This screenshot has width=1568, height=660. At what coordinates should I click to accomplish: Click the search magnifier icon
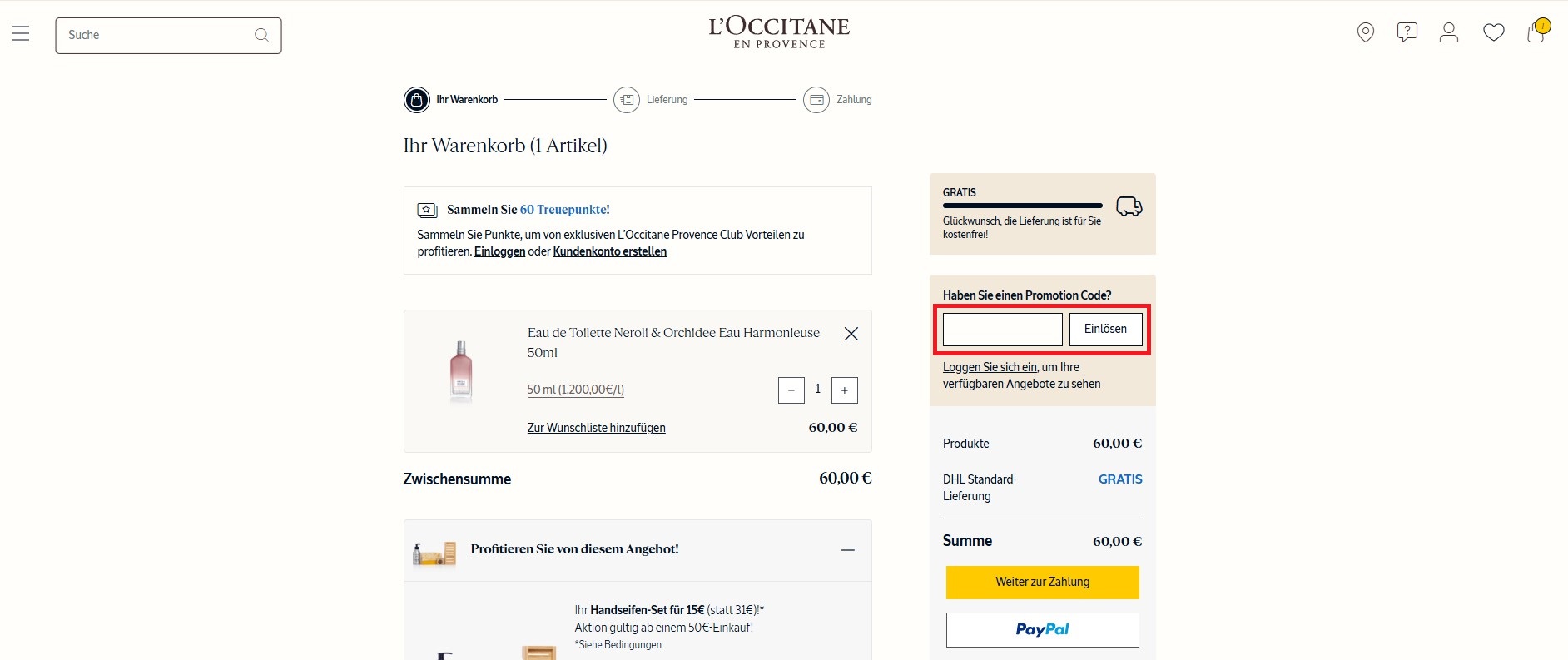[x=261, y=35]
